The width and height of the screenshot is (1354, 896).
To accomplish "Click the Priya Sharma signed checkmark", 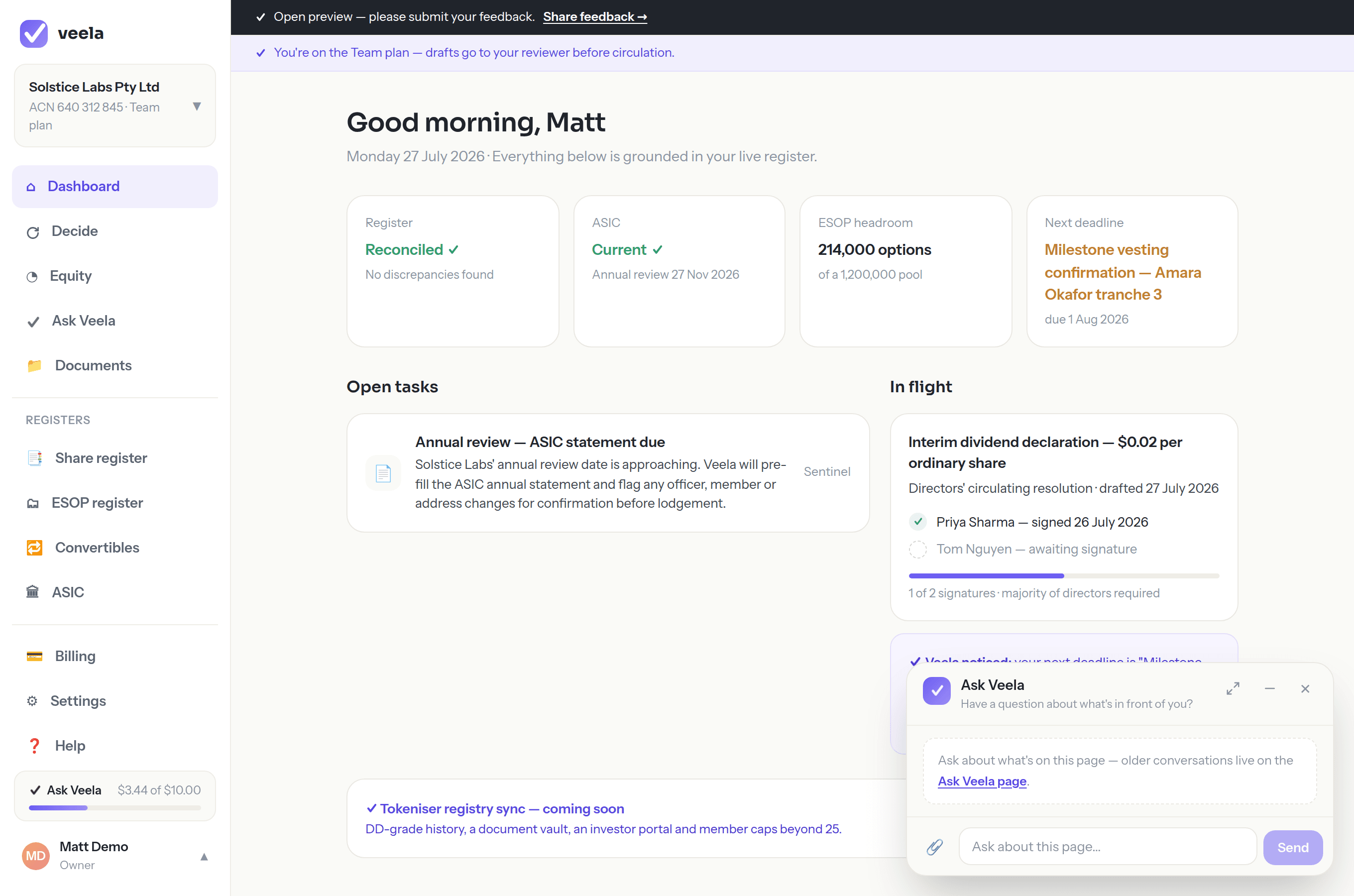I will (917, 522).
